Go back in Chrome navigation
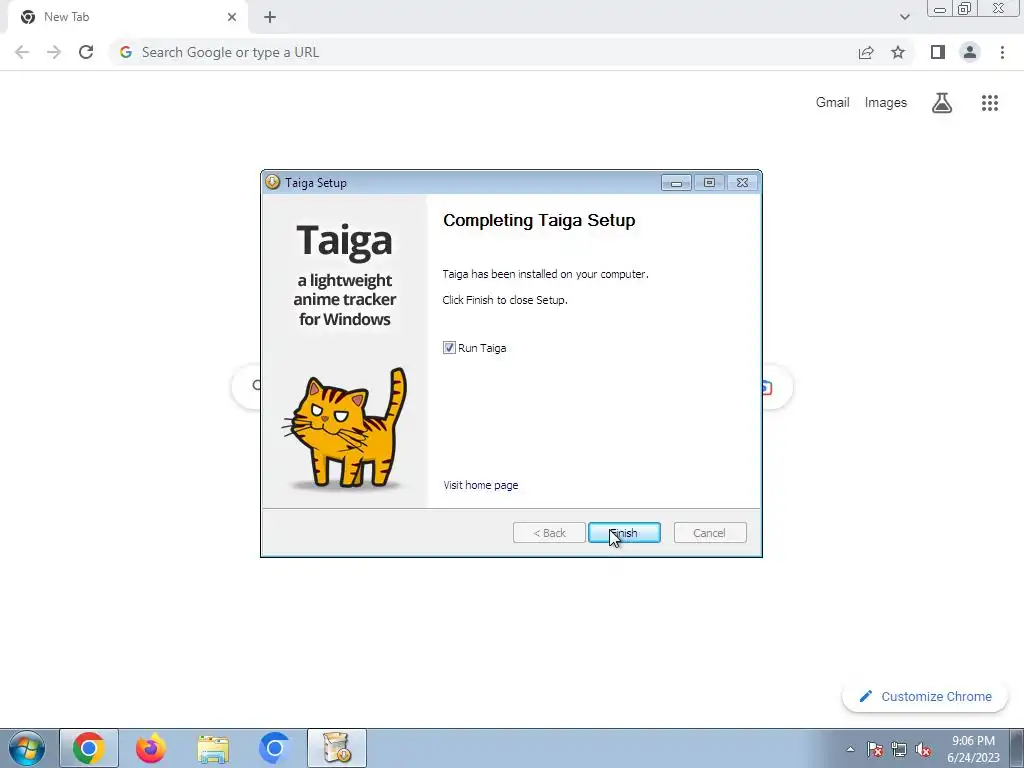 tap(22, 52)
